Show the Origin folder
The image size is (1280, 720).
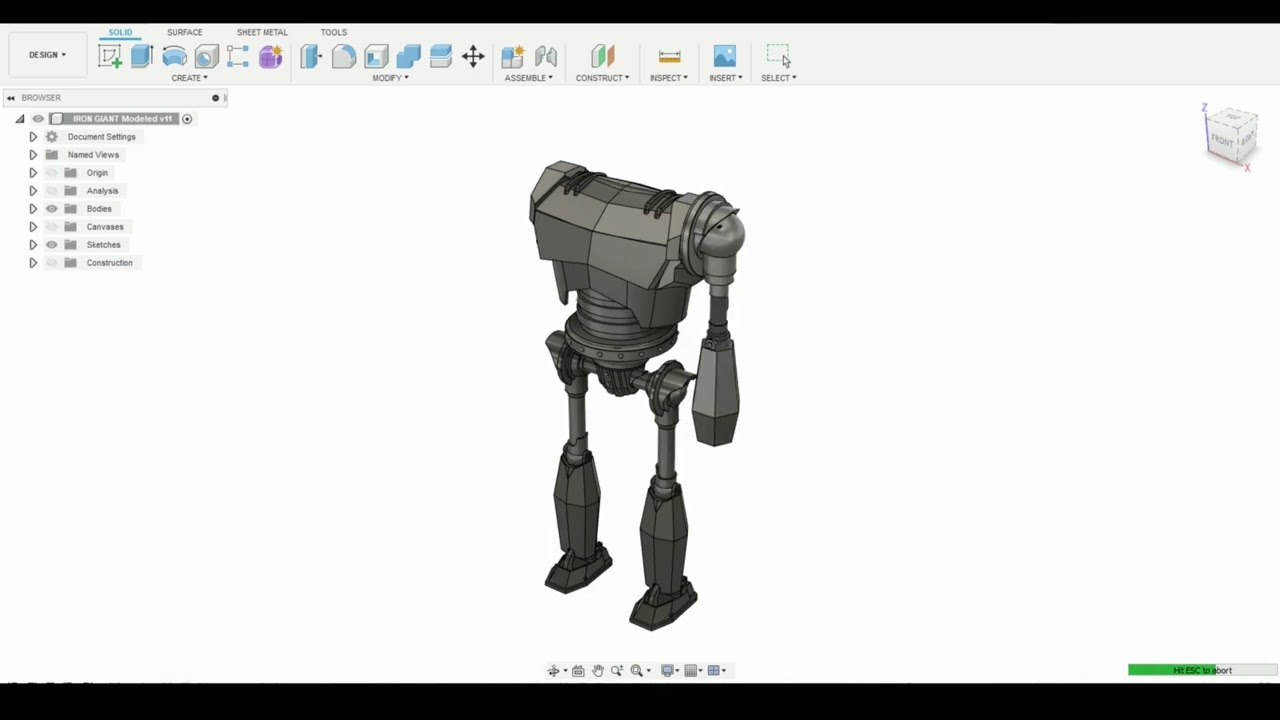pyautogui.click(x=52, y=173)
